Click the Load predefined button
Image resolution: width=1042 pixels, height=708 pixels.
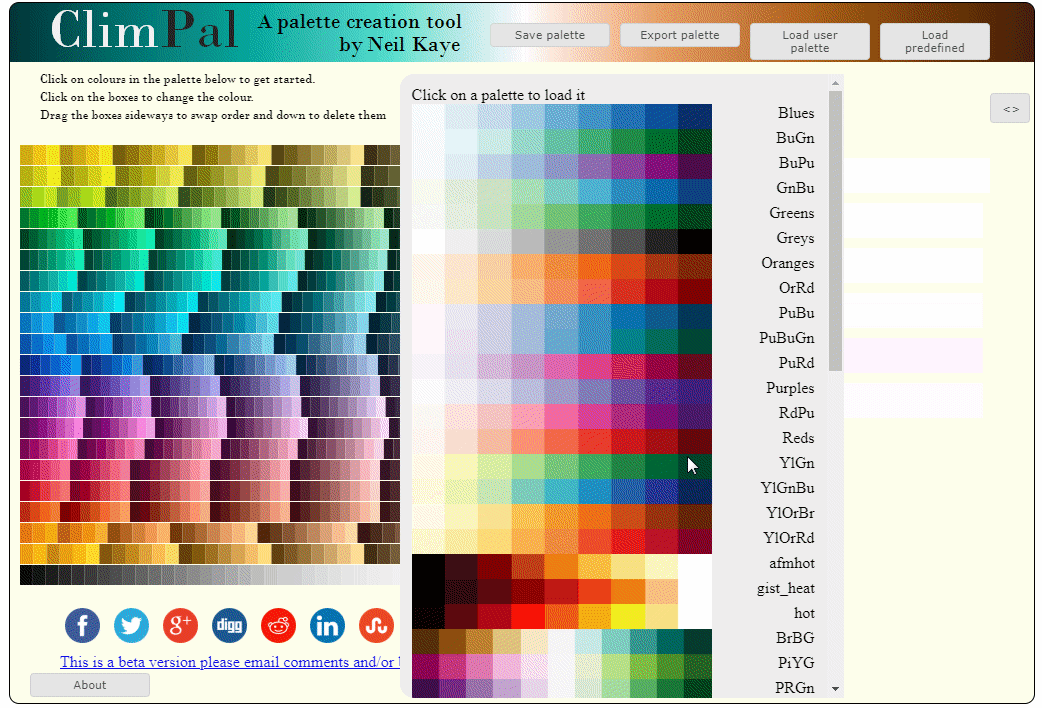click(934, 41)
